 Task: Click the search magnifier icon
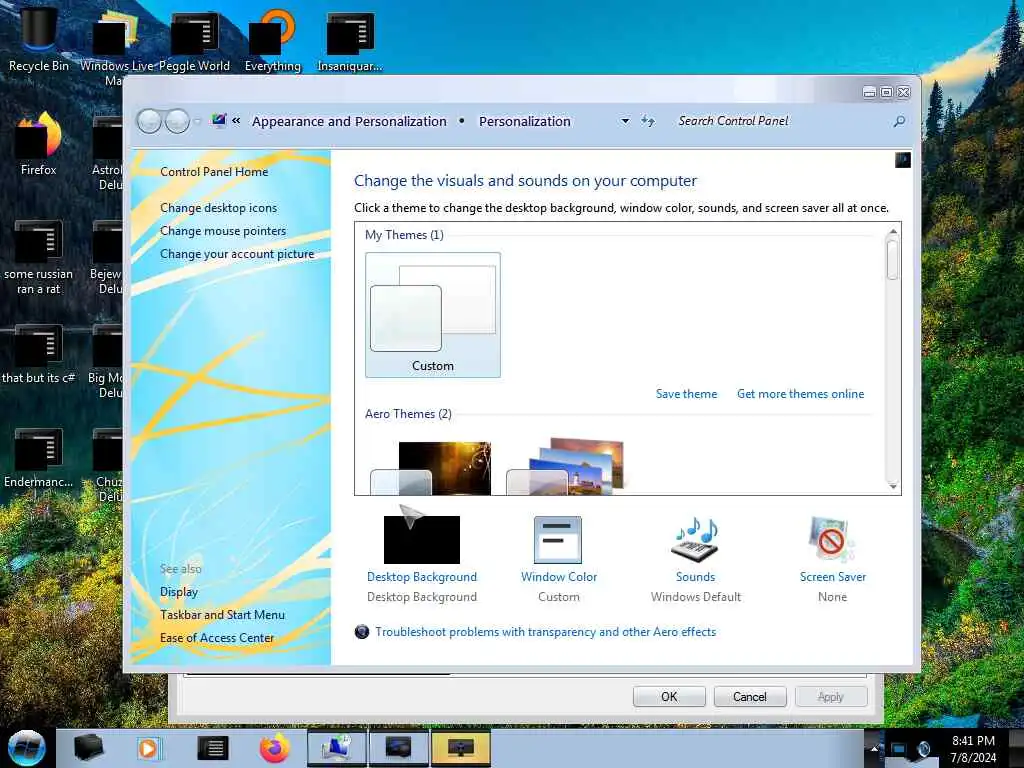tap(899, 121)
